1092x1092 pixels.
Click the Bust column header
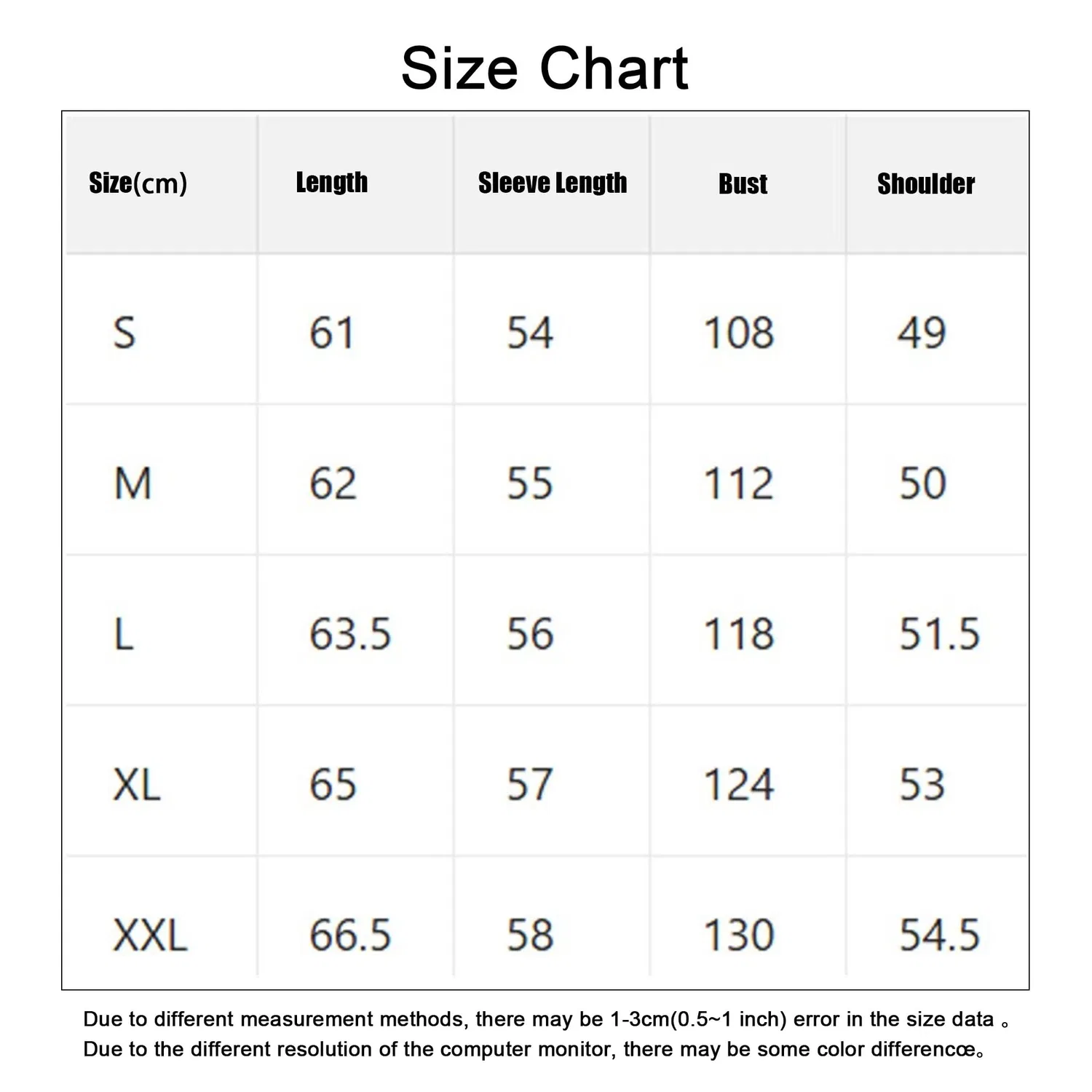pyautogui.click(x=743, y=183)
